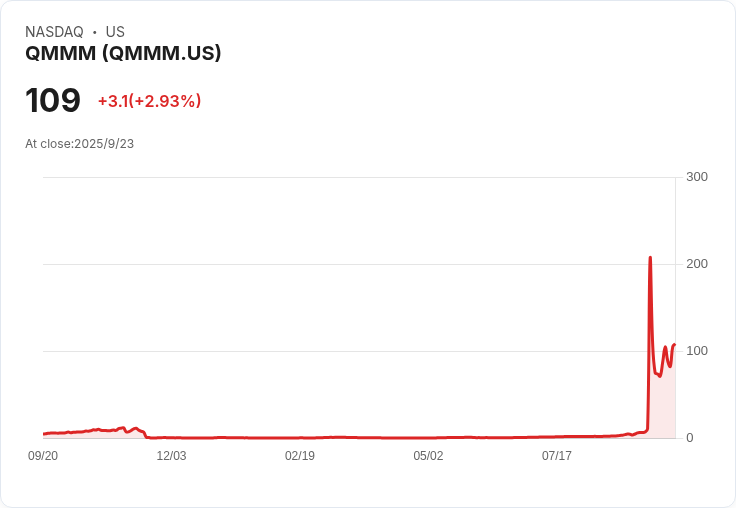Image resolution: width=736 pixels, height=508 pixels.
Task: Click the 100 y-axis label
Action: tap(697, 351)
